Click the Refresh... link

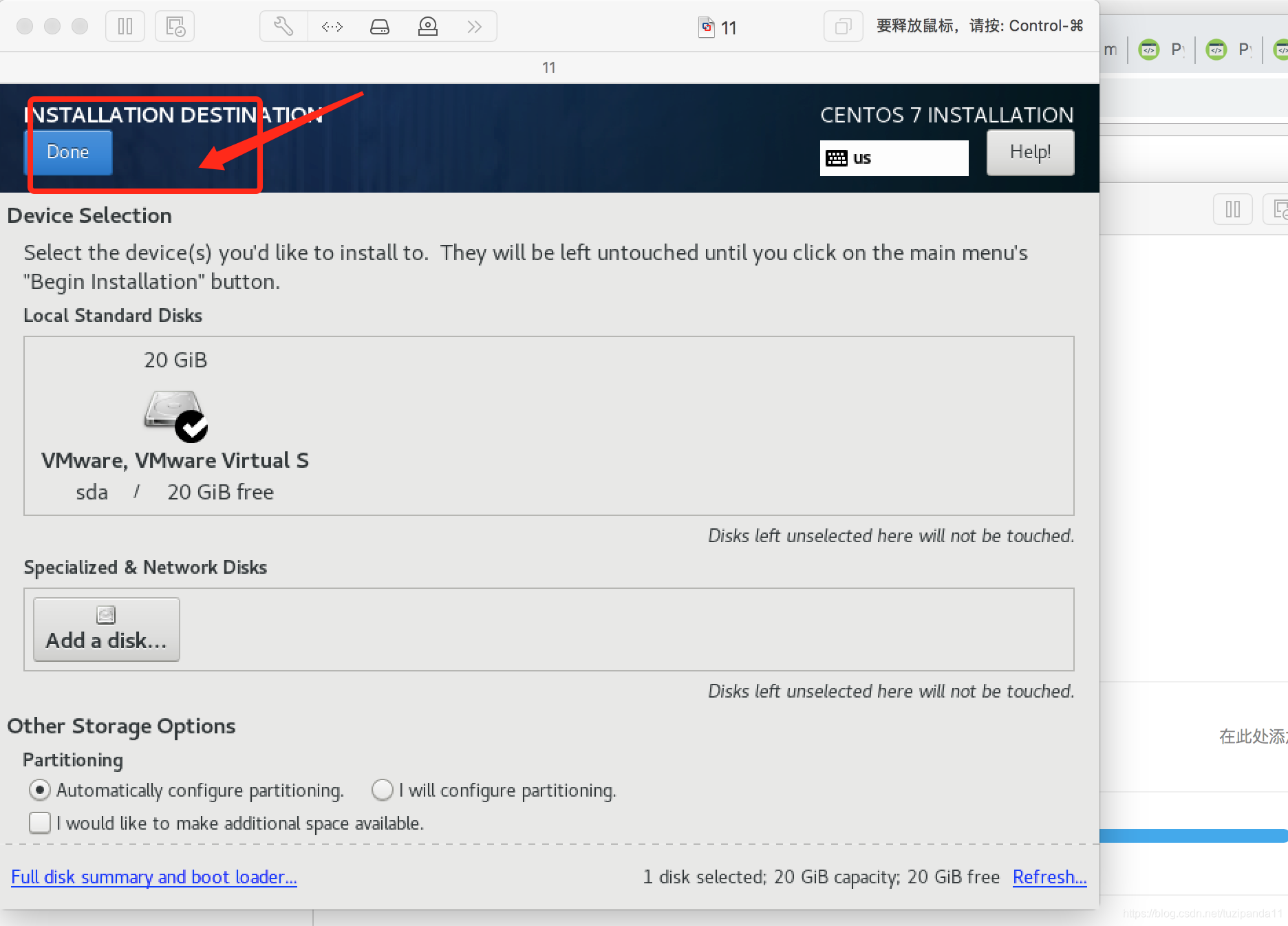pyautogui.click(x=1049, y=877)
